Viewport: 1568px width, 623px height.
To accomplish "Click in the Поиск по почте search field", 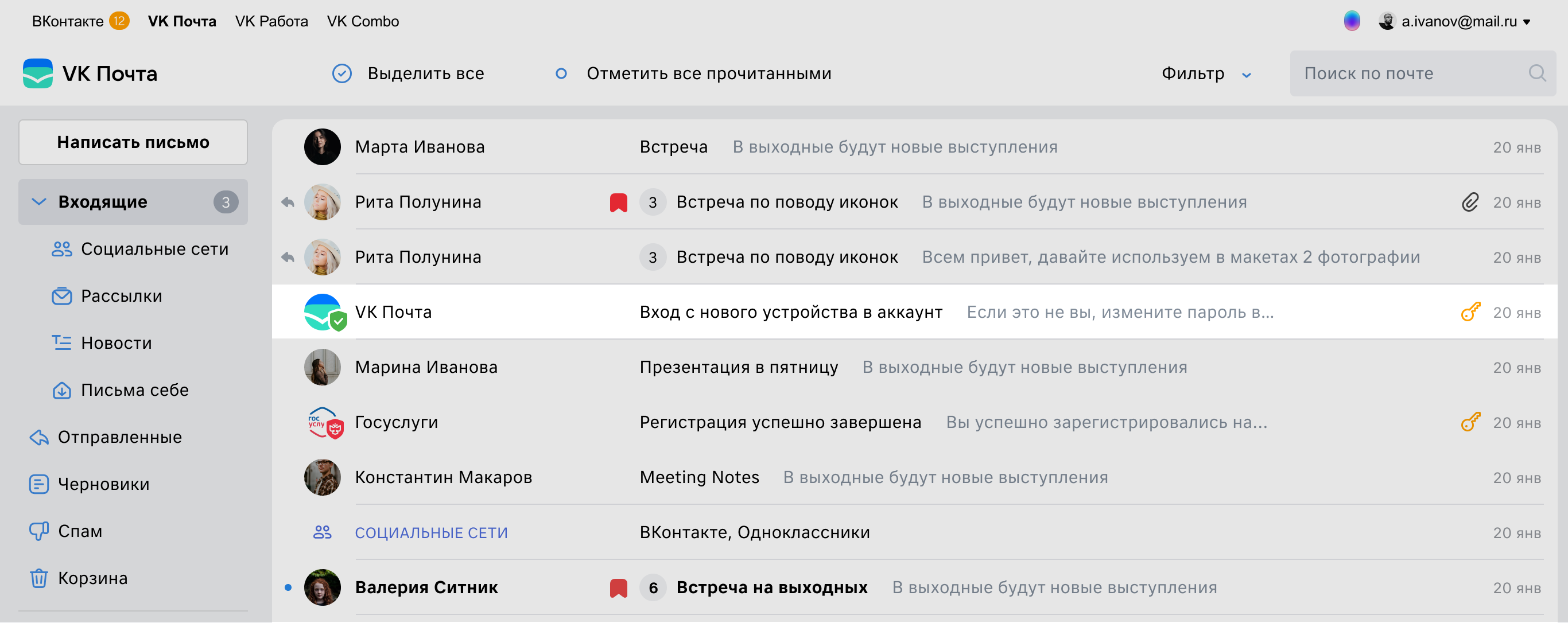I will (1423, 73).
